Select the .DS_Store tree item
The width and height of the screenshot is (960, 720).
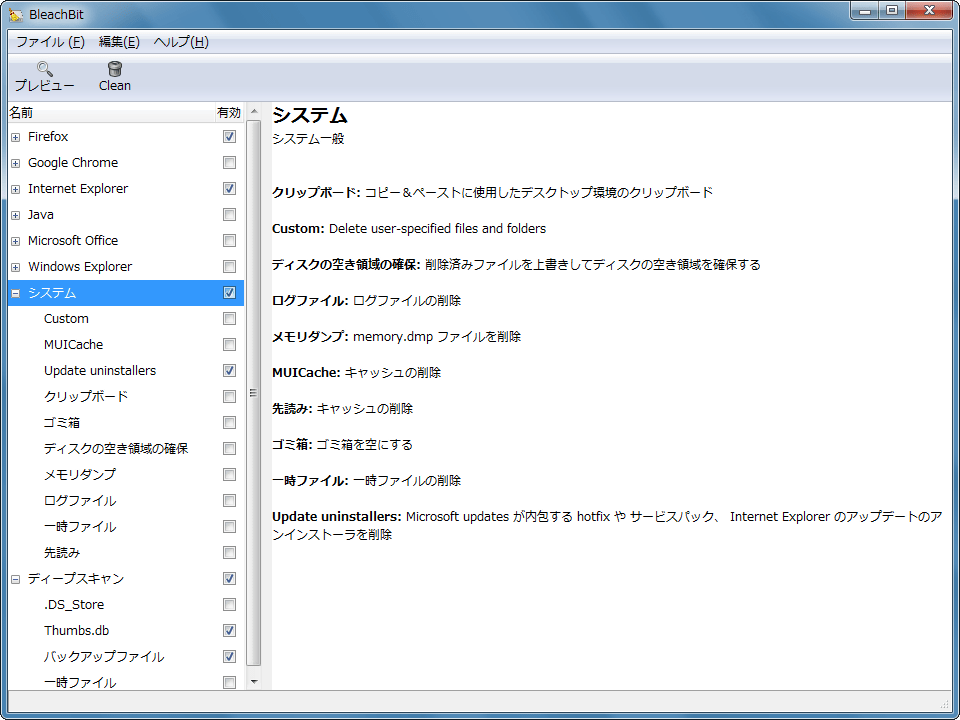pyautogui.click(x=74, y=605)
